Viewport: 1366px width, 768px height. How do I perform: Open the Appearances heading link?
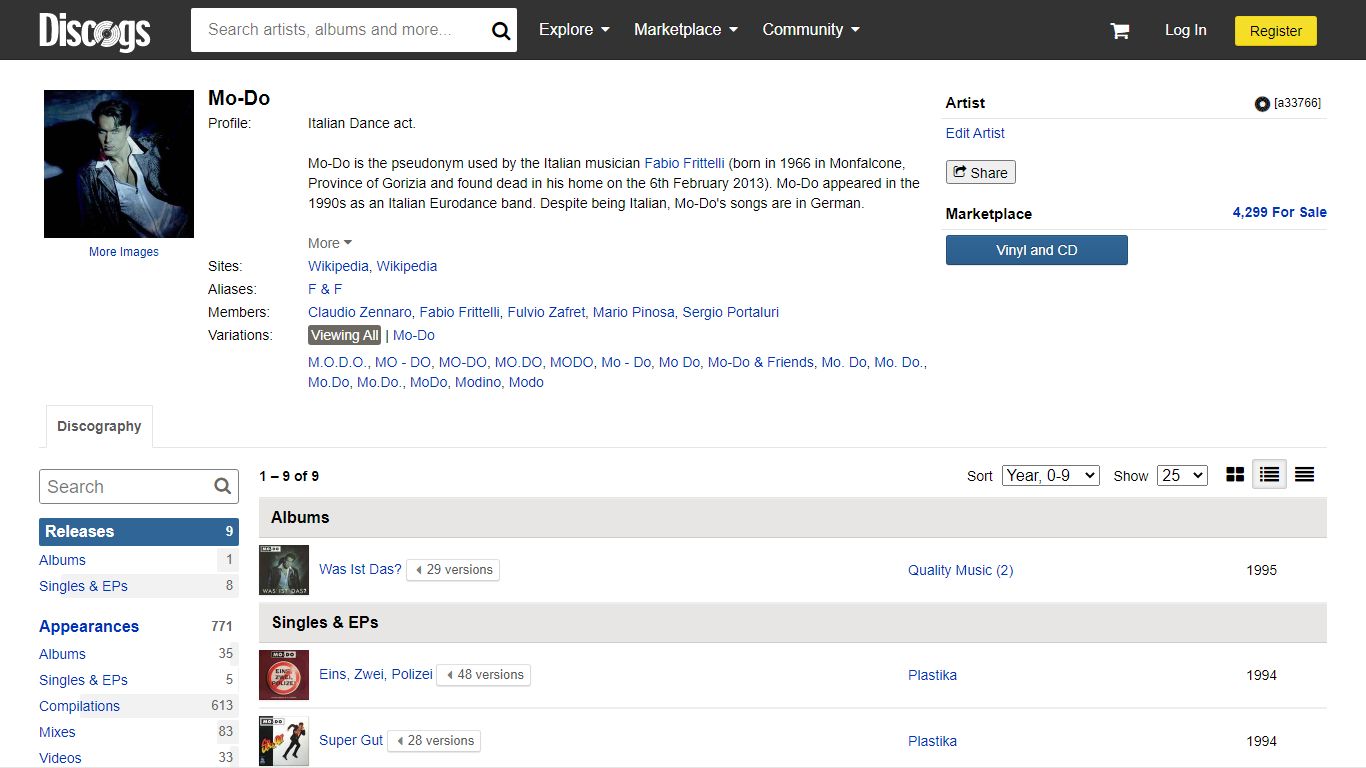[89, 627]
